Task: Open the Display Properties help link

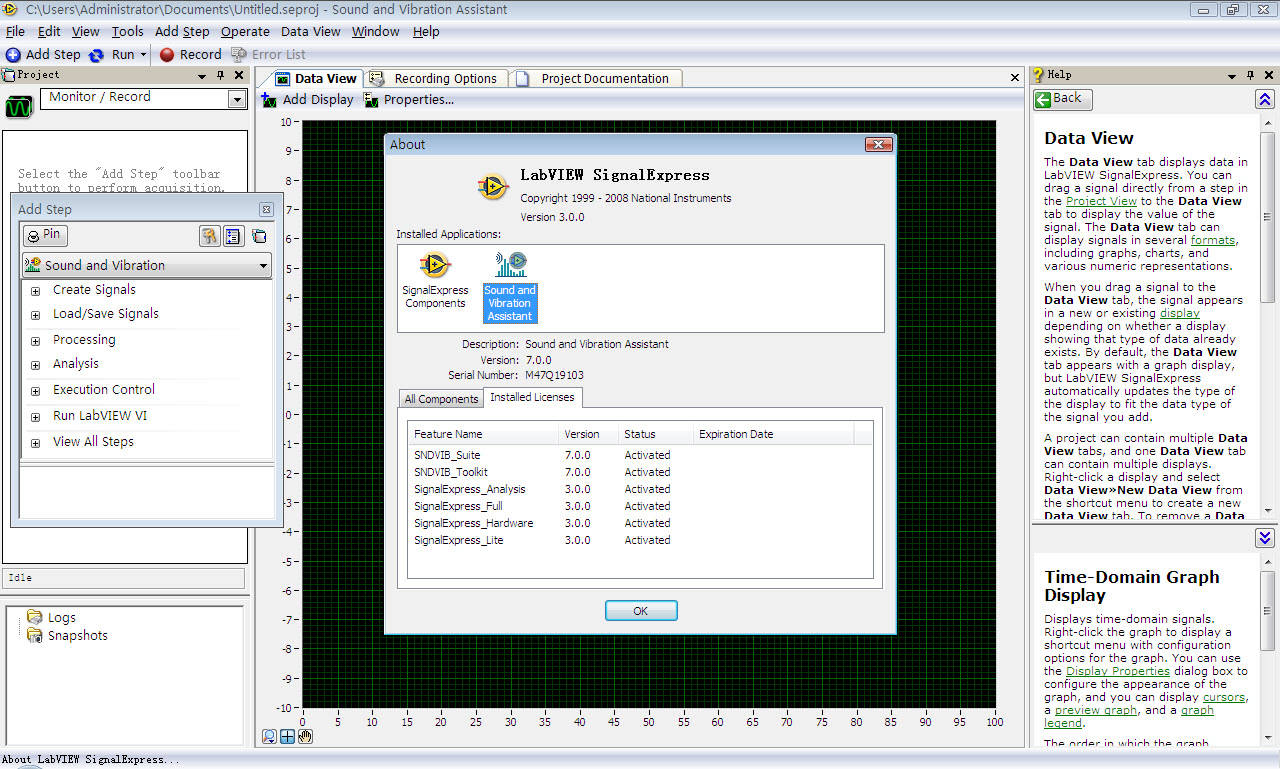Action: [x=1116, y=671]
